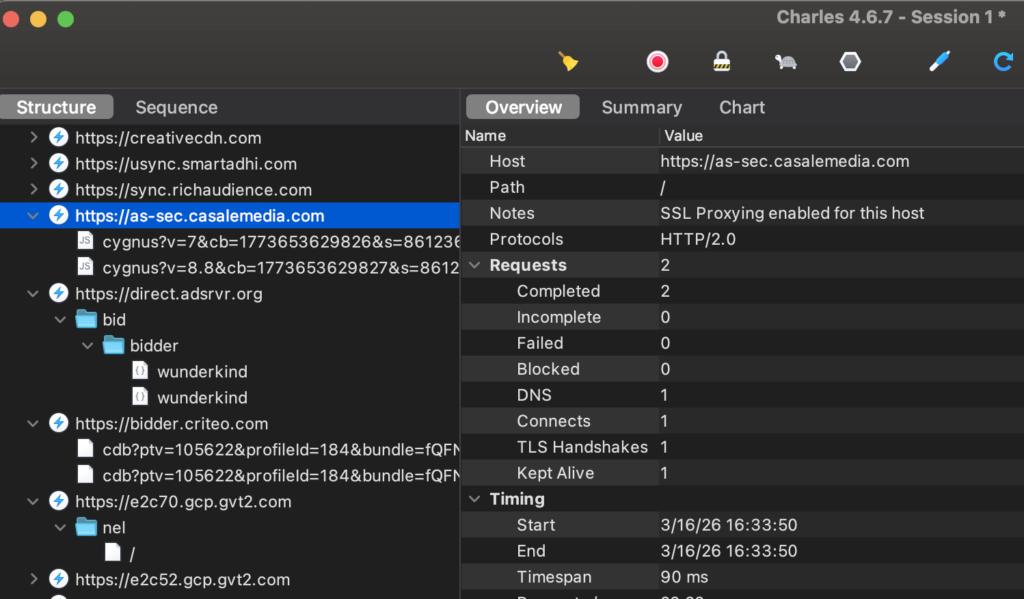Image resolution: width=1024 pixels, height=599 pixels.
Task: Switch to the Sequence tab
Action: (176, 107)
